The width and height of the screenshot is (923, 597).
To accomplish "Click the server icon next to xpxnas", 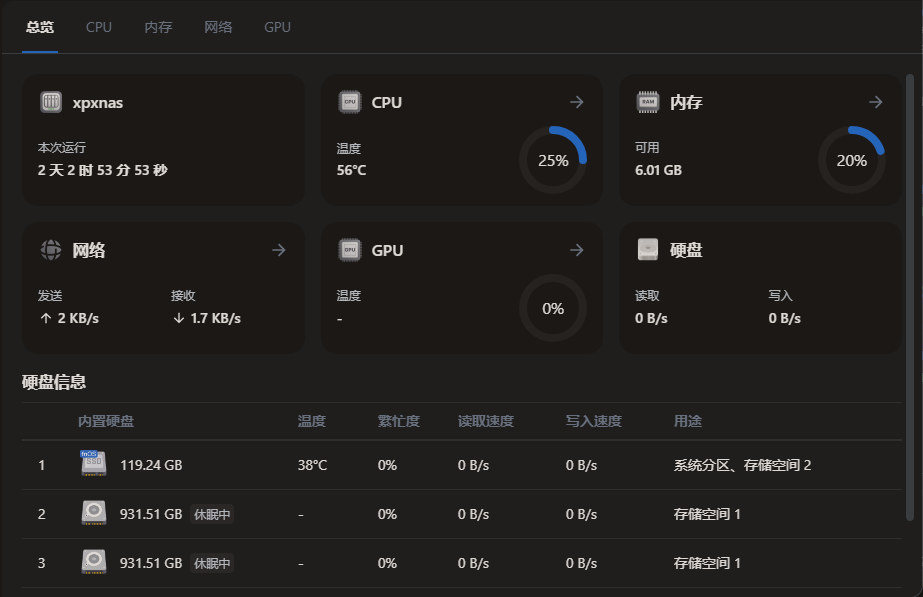I will click(x=50, y=101).
